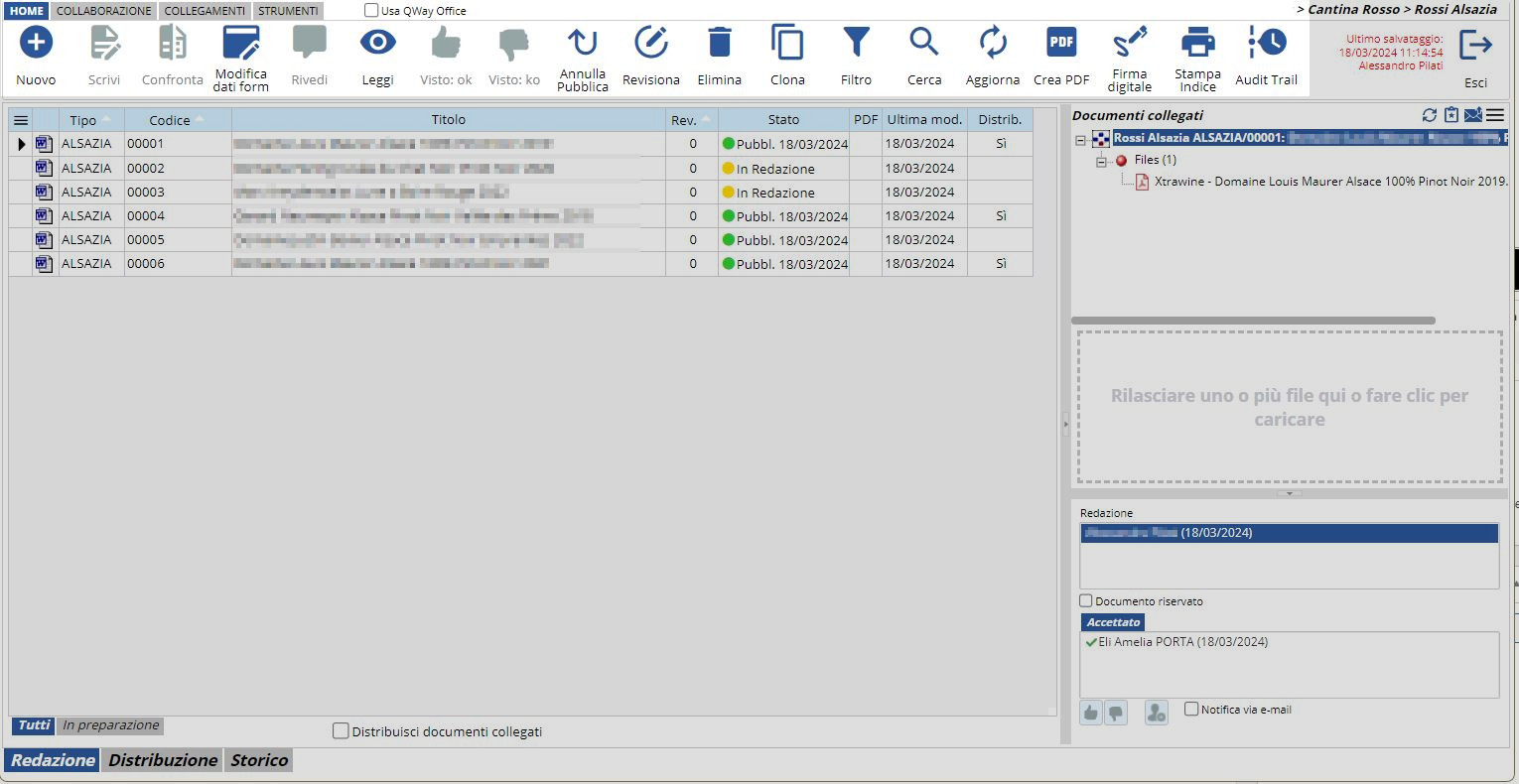Viewport: 1519px width, 784px height.
Task: Collapse the Rossi Alsazia tree node
Action: click(1081, 139)
